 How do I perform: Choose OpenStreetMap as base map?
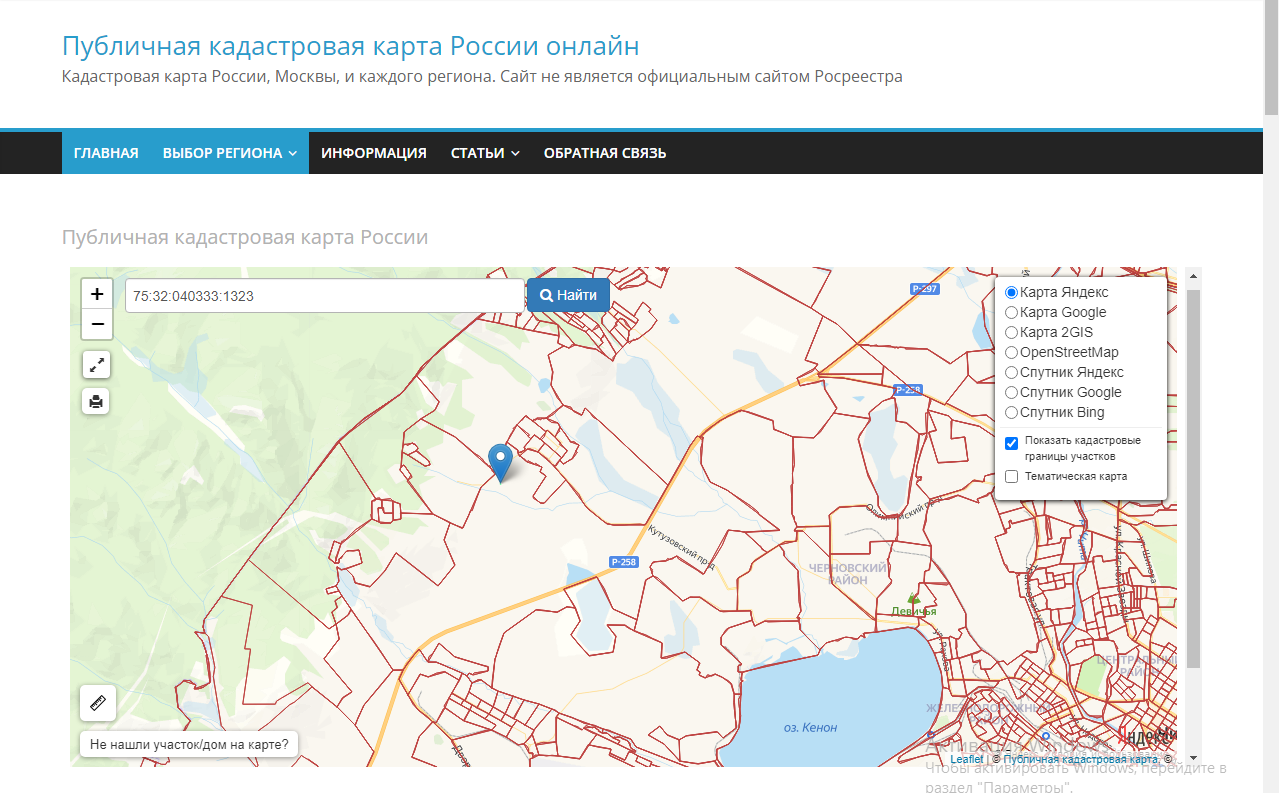tap(1012, 353)
